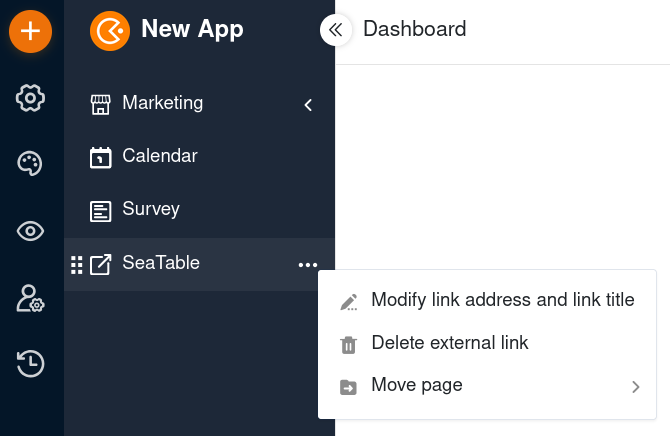Click the SeaTable three-dot more menu
670x436 pixels.
click(308, 265)
